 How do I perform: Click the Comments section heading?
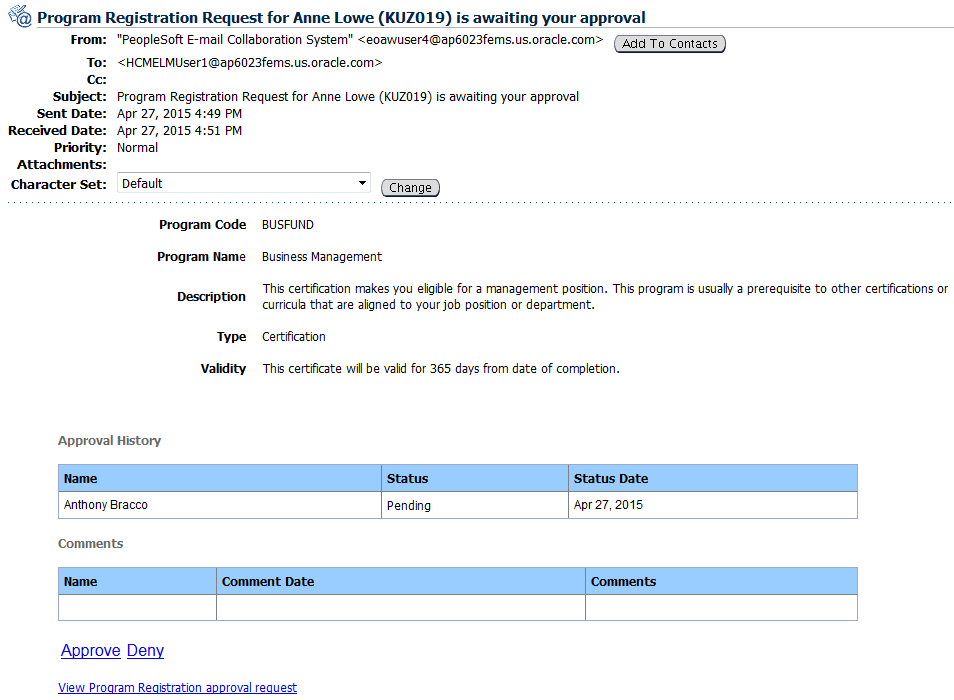click(90, 543)
